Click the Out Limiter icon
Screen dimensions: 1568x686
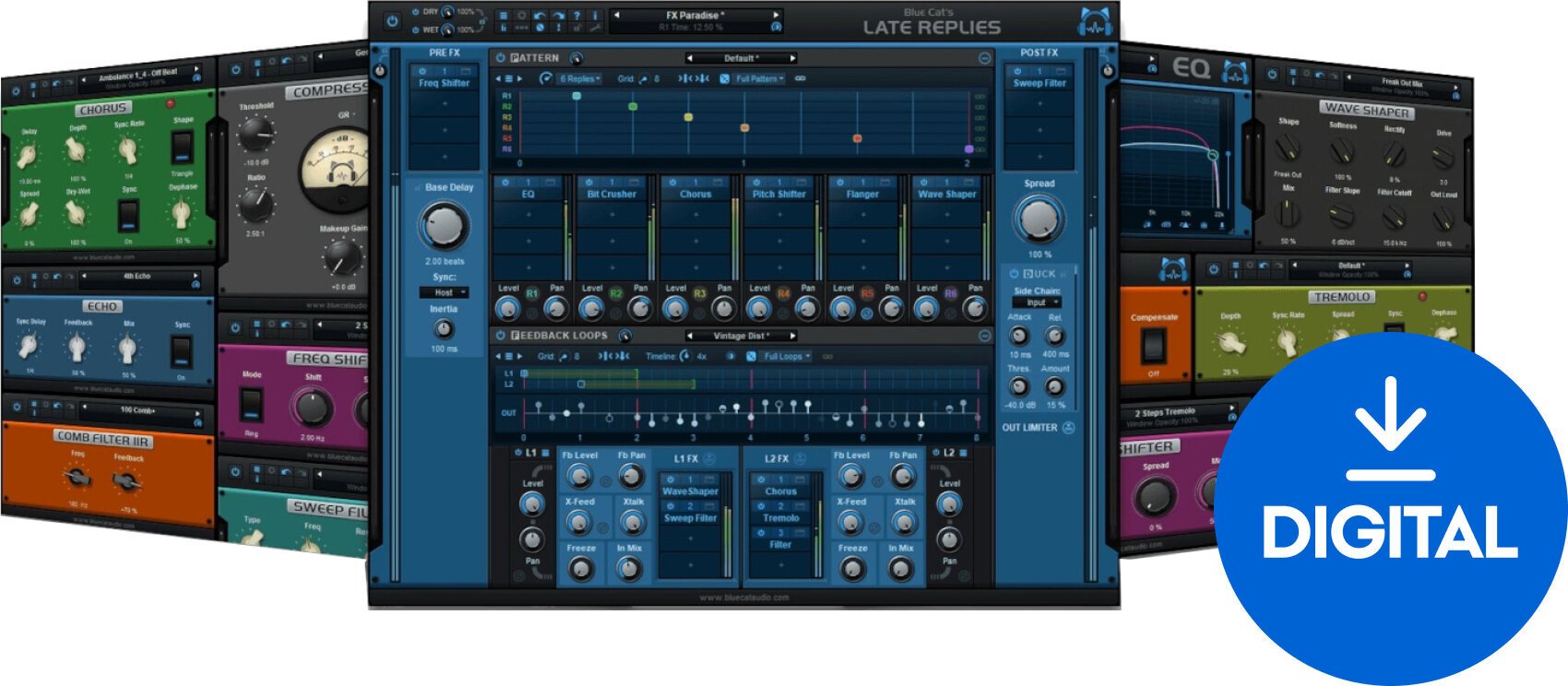(x=1068, y=428)
